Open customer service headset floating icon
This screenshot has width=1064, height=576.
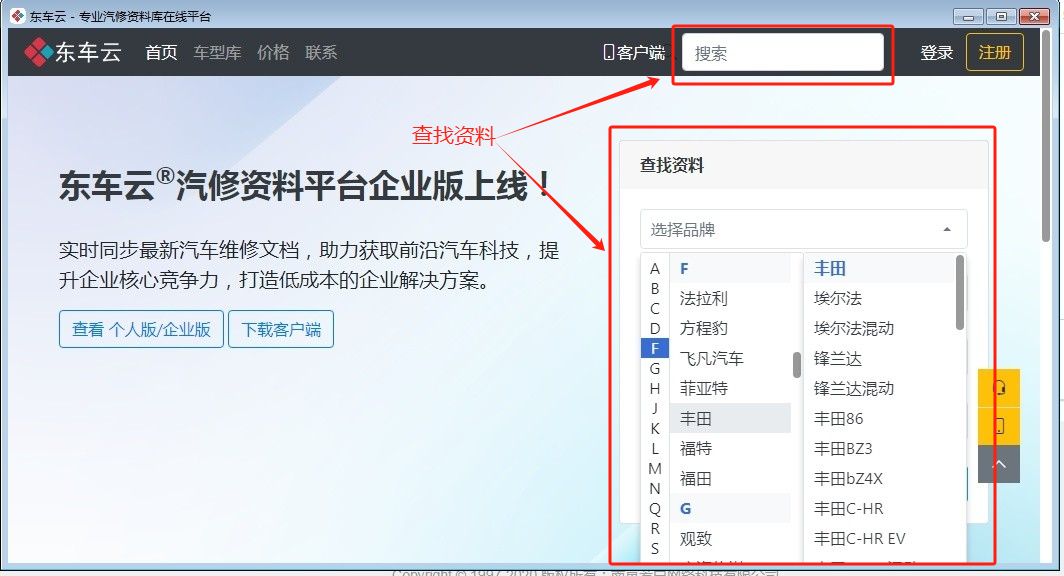pos(999,388)
